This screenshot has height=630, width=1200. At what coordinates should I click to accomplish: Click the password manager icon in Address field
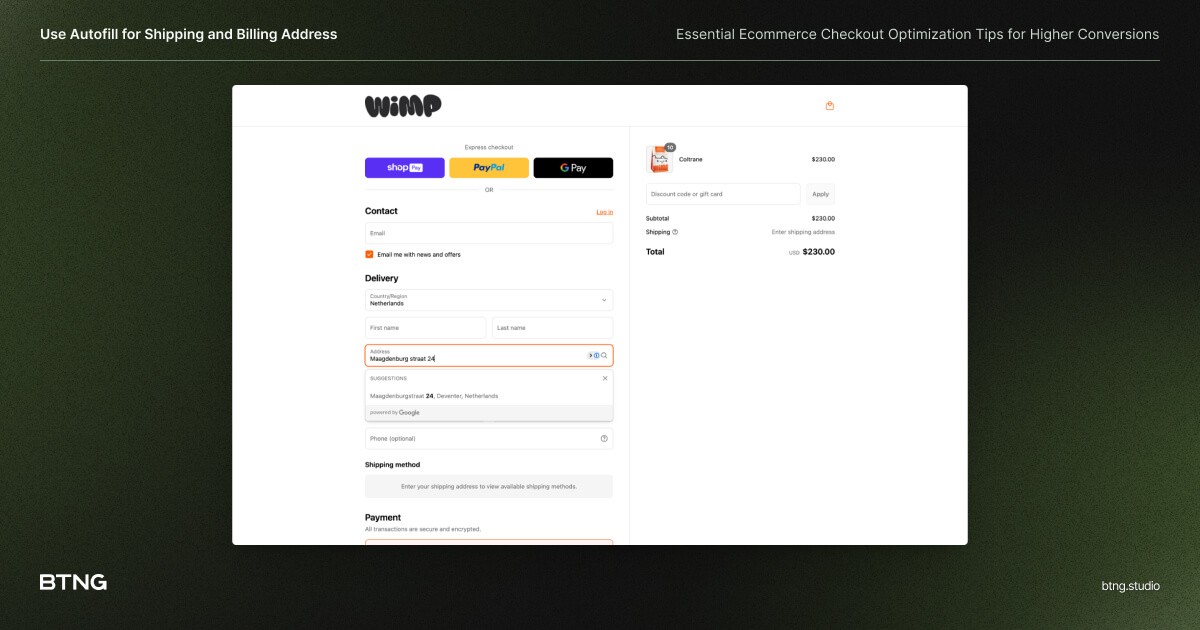(x=595, y=355)
